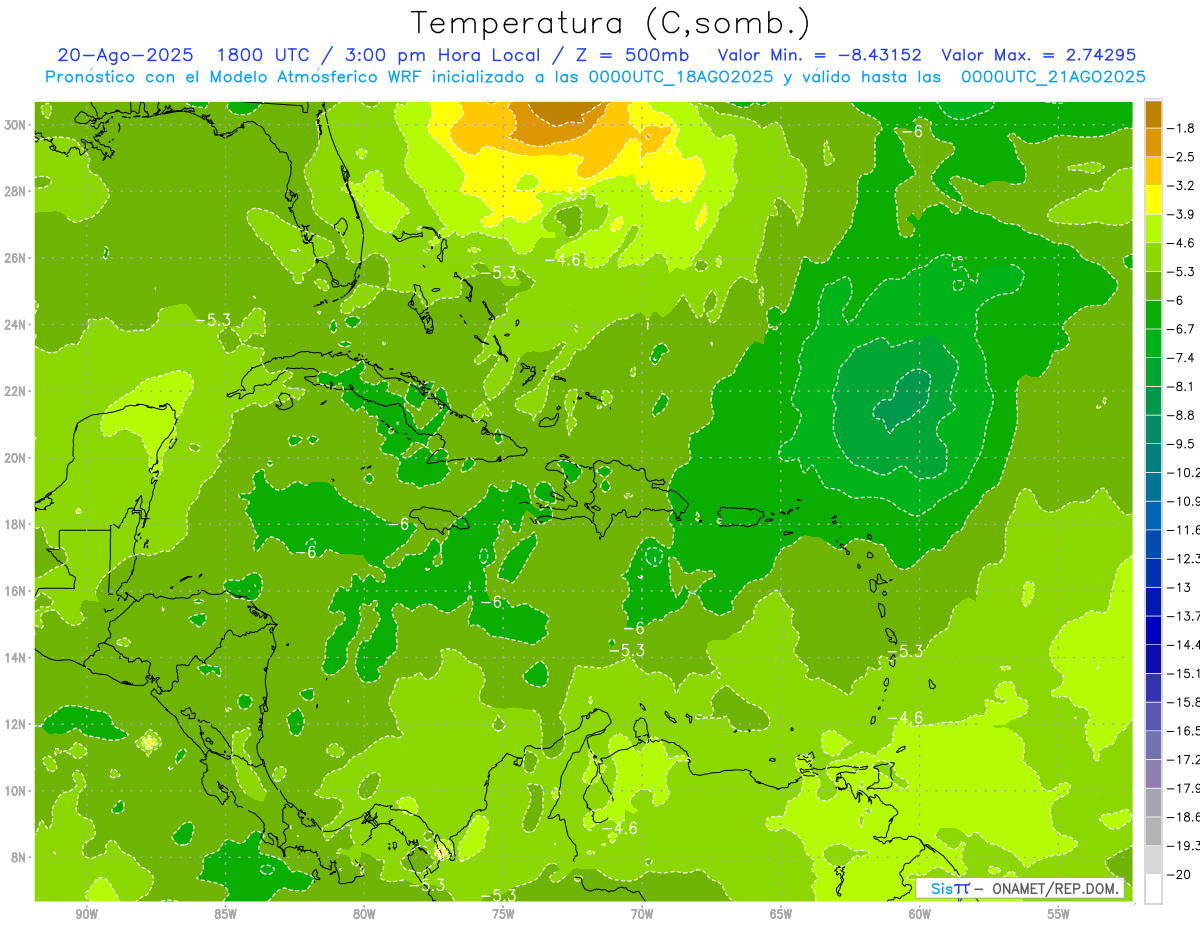Click the color bar label '-10.9'
Screen dimensions: 1200x927
click(1184, 501)
